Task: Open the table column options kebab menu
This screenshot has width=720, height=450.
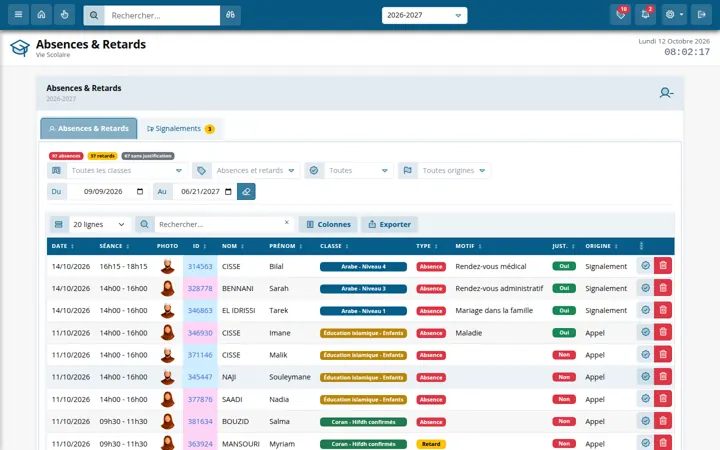Action: (641, 246)
